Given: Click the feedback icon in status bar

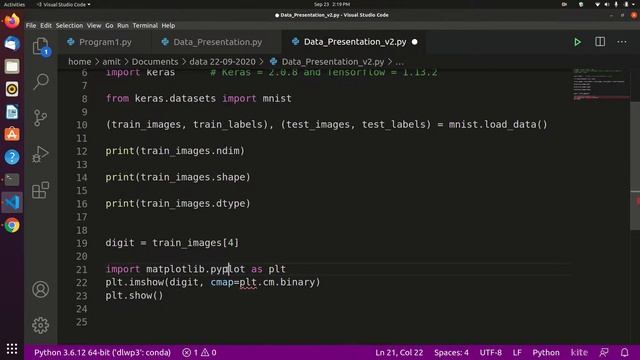Looking at the screenshot, I should click(x=604, y=352).
